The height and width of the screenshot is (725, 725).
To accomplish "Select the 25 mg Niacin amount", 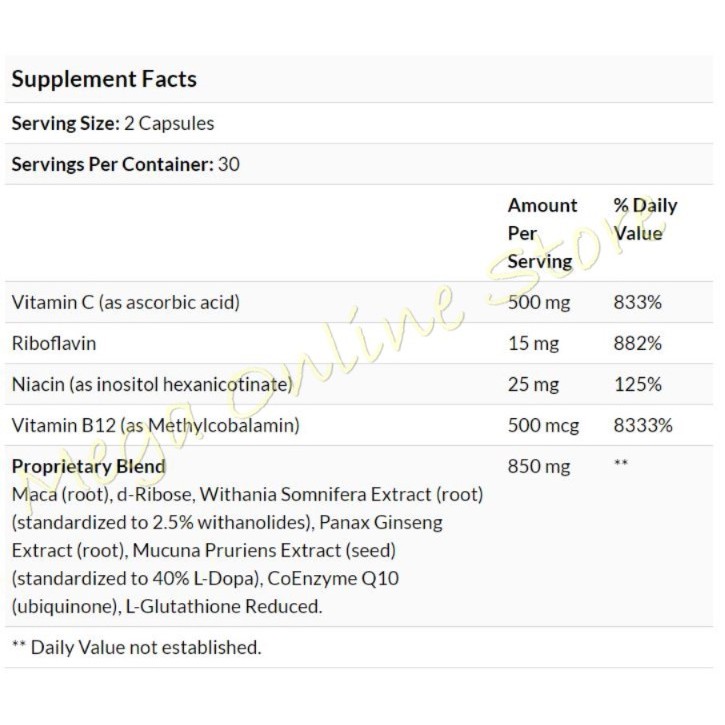I will pos(533,384).
